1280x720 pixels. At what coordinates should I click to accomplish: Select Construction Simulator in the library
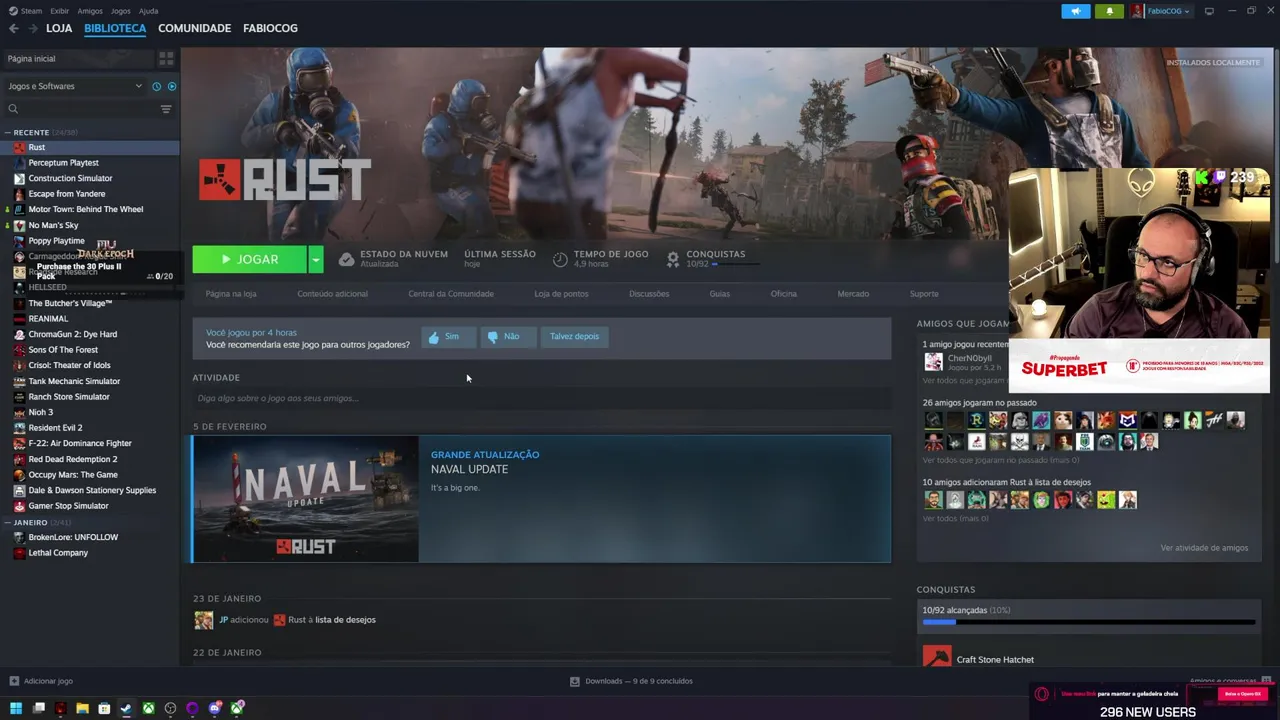[70, 178]
